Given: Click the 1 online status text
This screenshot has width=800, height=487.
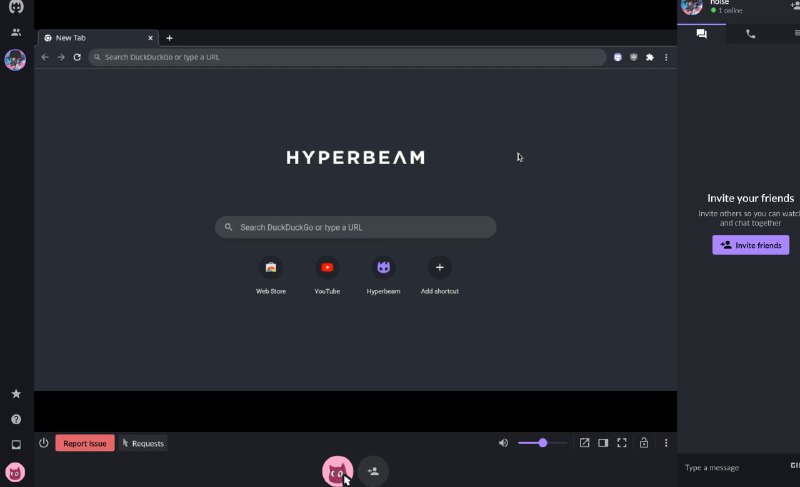Looking at the screenshot, I should pos(730,10).
